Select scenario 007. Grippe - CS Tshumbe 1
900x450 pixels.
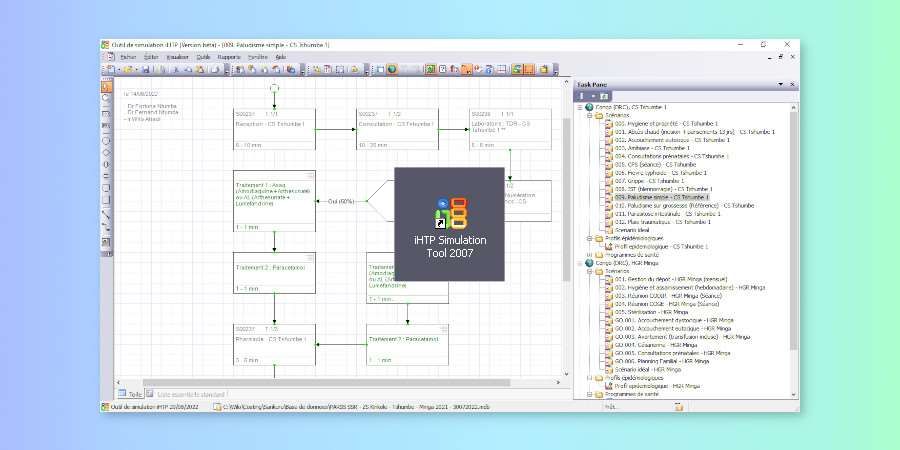pyautogui.click(x=649, y=181)
